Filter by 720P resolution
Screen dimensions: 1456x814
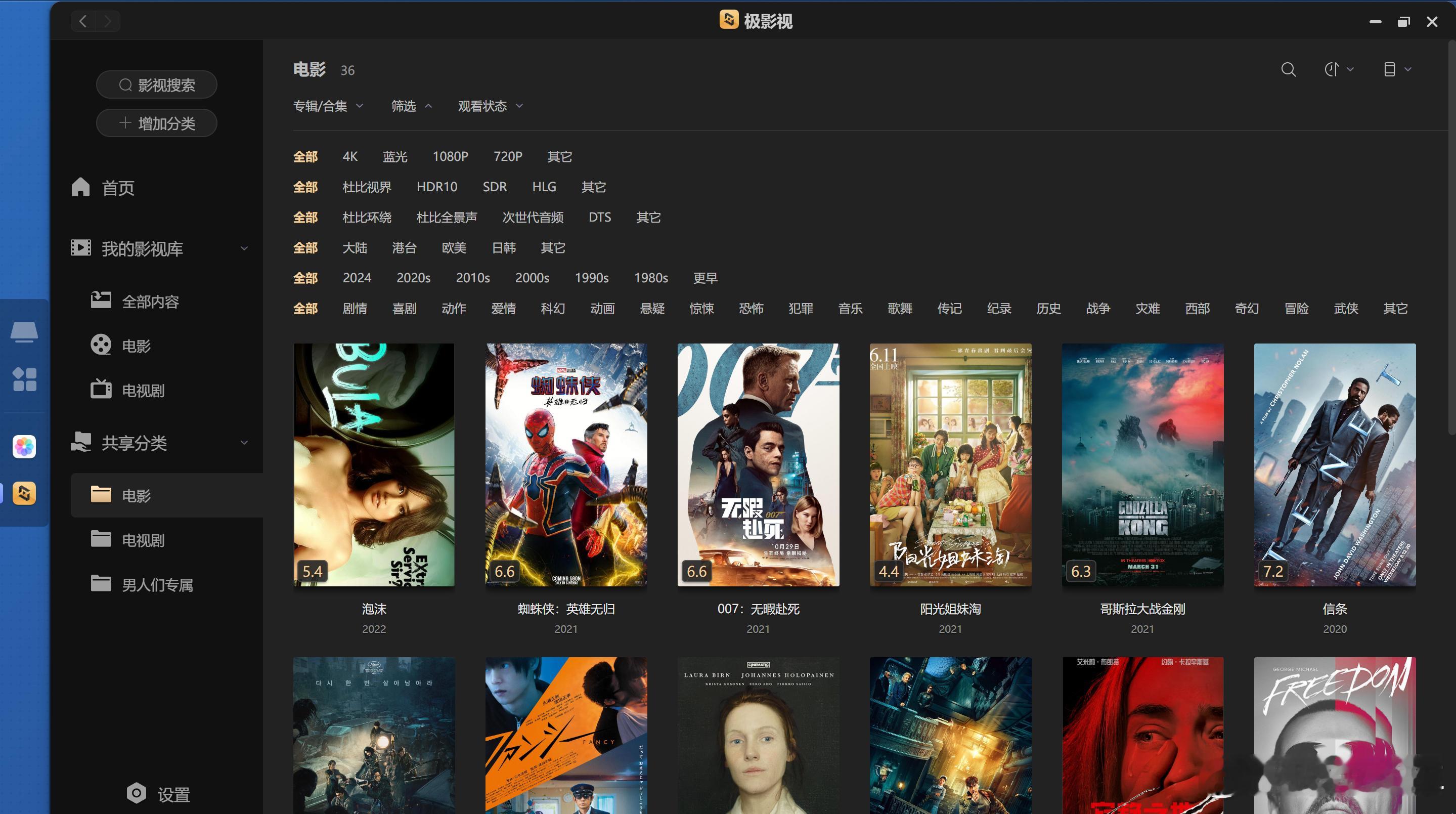[508, 157]
